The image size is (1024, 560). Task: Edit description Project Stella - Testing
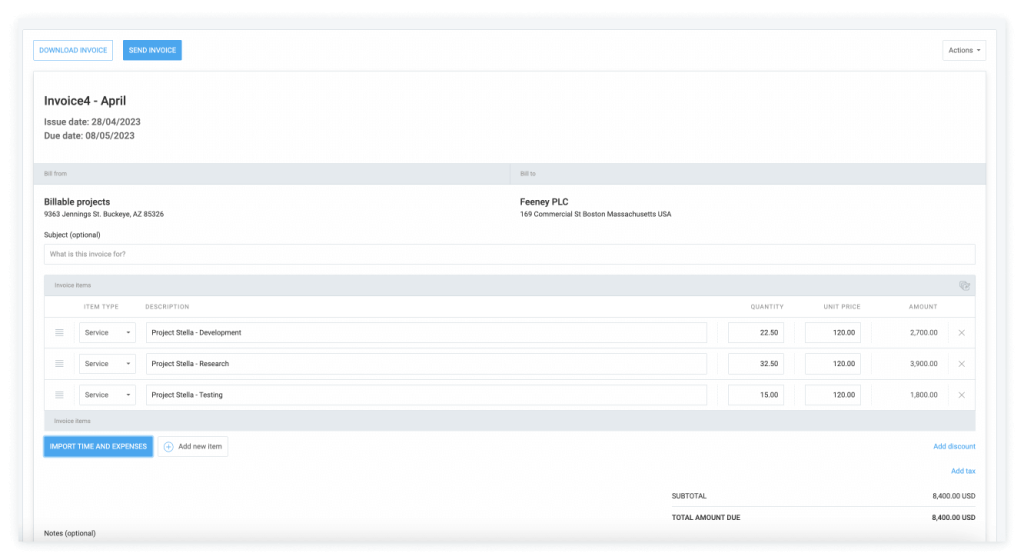pos(426,395)
